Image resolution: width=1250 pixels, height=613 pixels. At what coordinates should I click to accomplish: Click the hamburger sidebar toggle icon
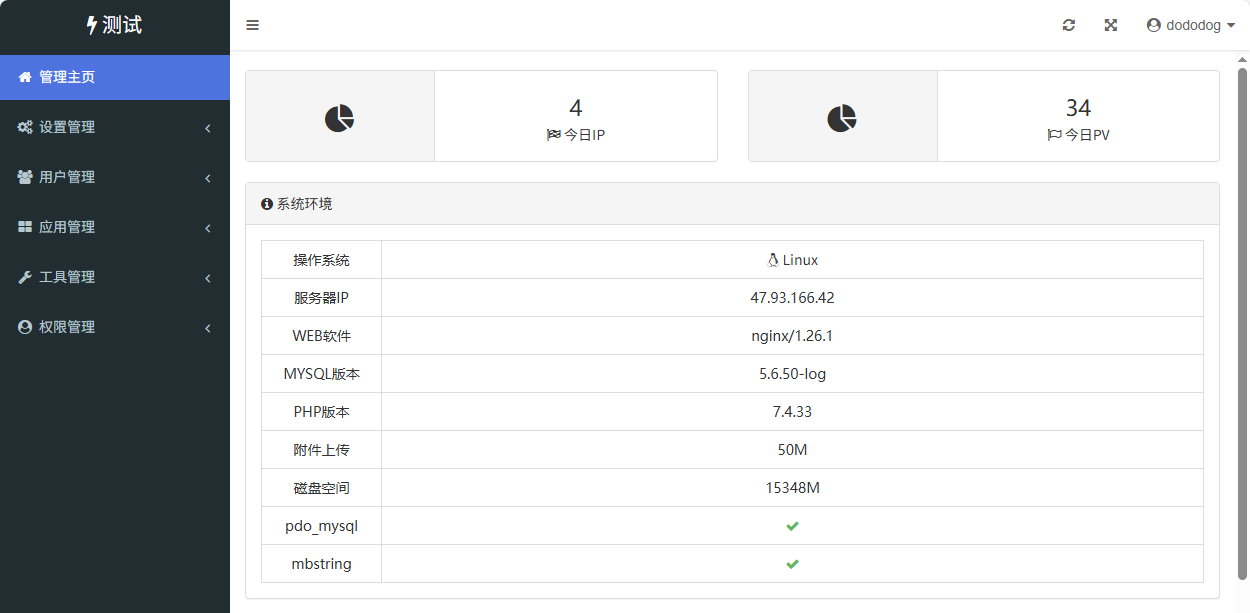252,25
